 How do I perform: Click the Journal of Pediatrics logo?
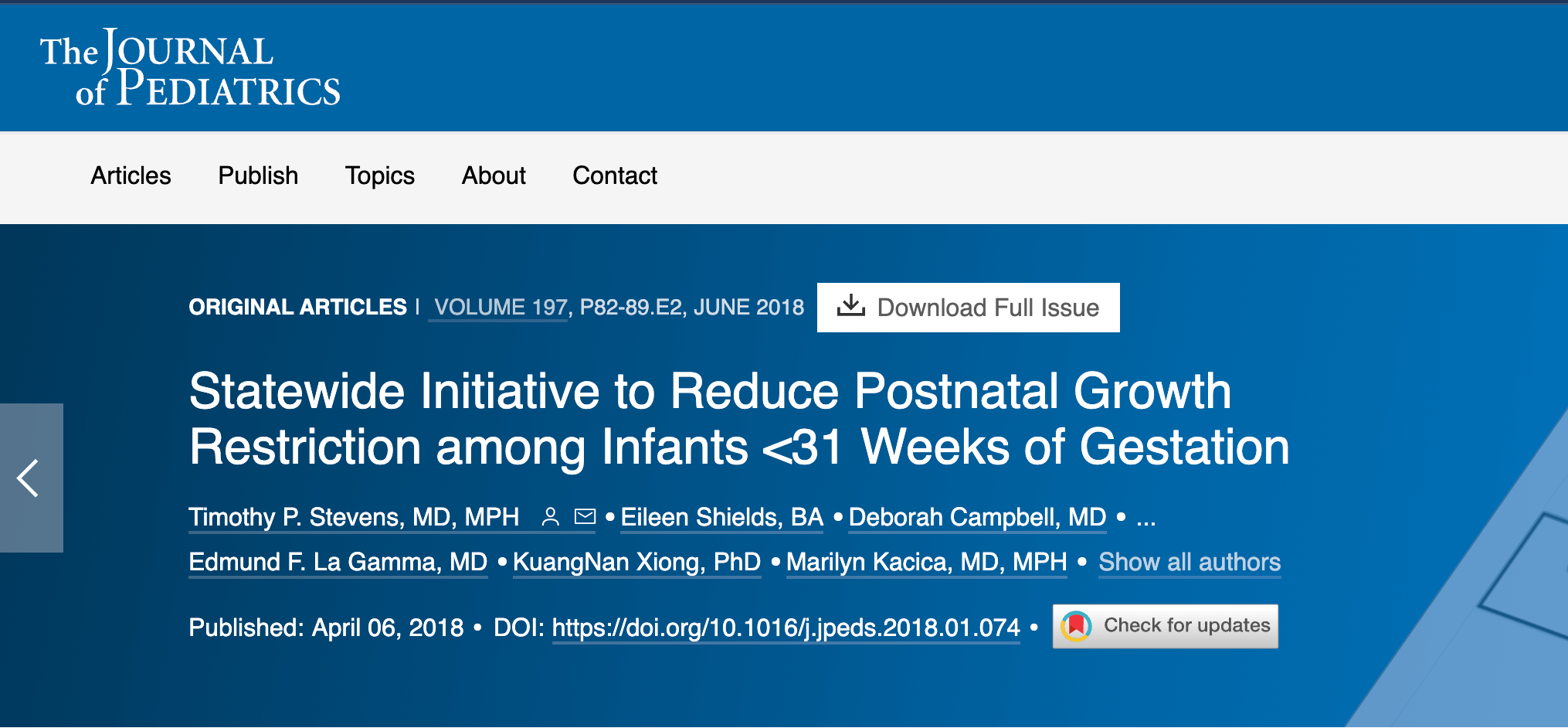[x=190, y=68]
